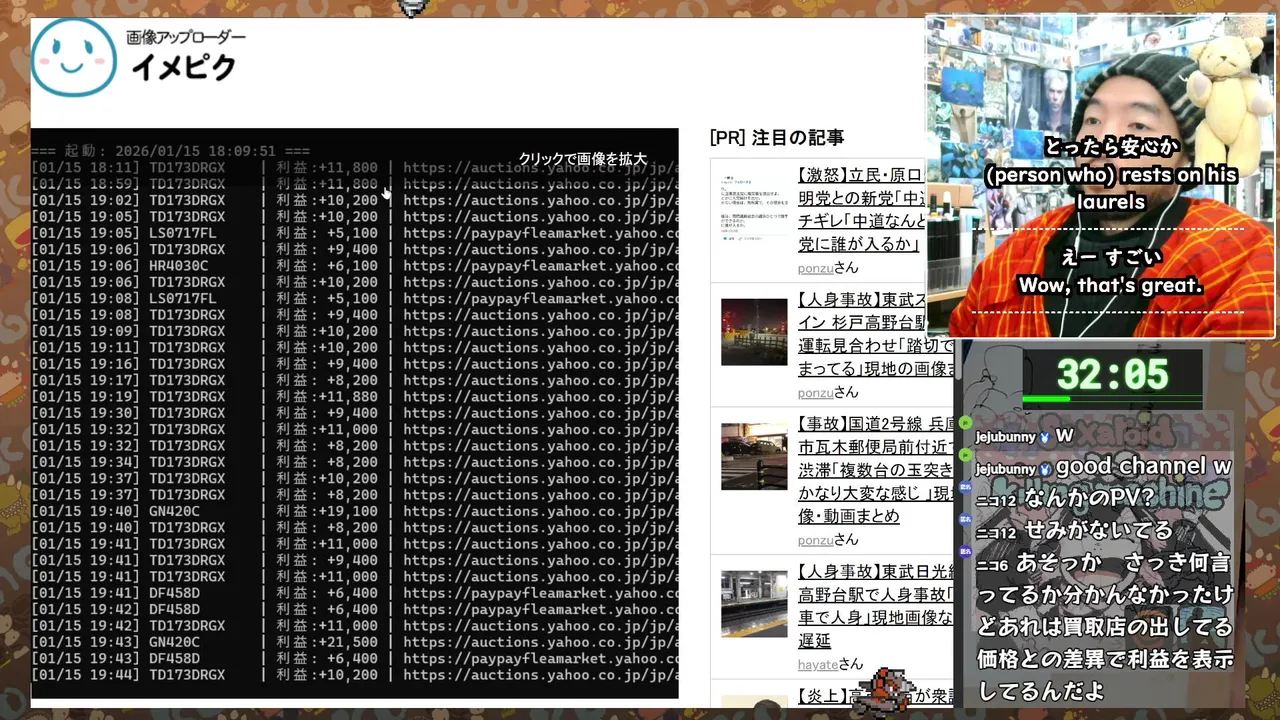This screenshot has width=1280, height=720.
Task: Click the [01/15 19:06] HR4030C log row
Action: [354, 266]
